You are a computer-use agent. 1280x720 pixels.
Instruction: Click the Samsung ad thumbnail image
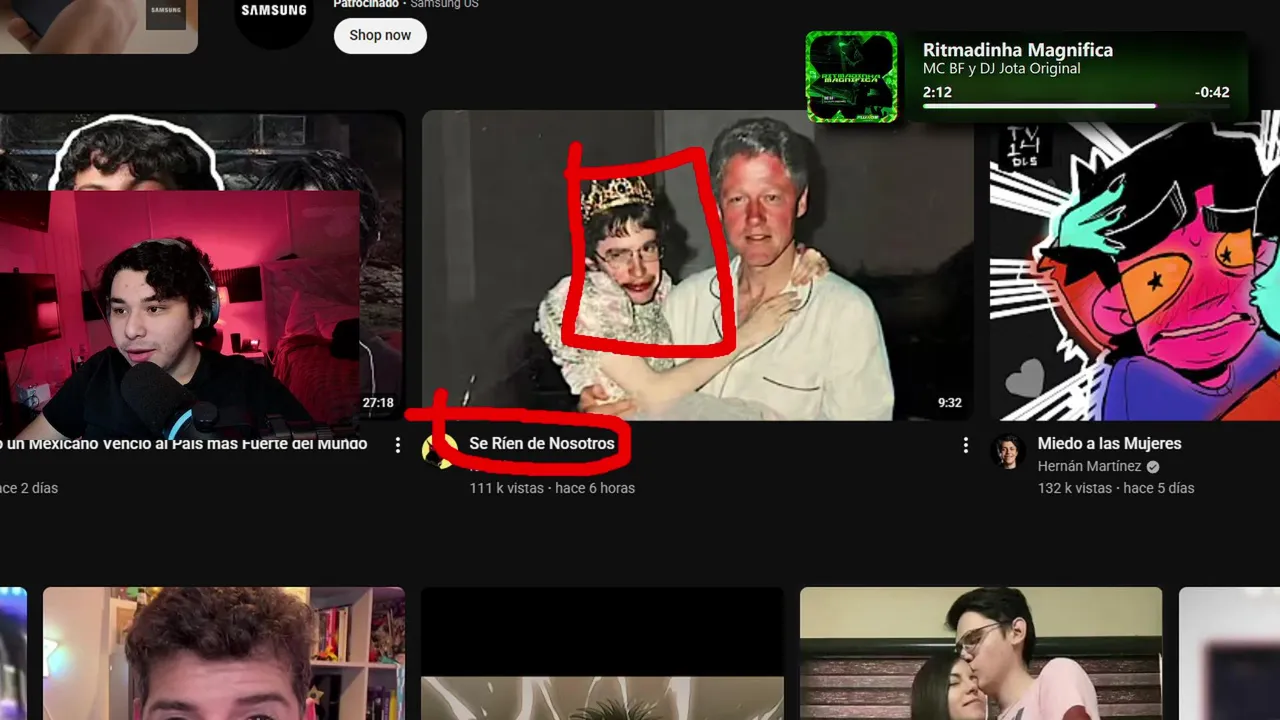pos(99,26)
